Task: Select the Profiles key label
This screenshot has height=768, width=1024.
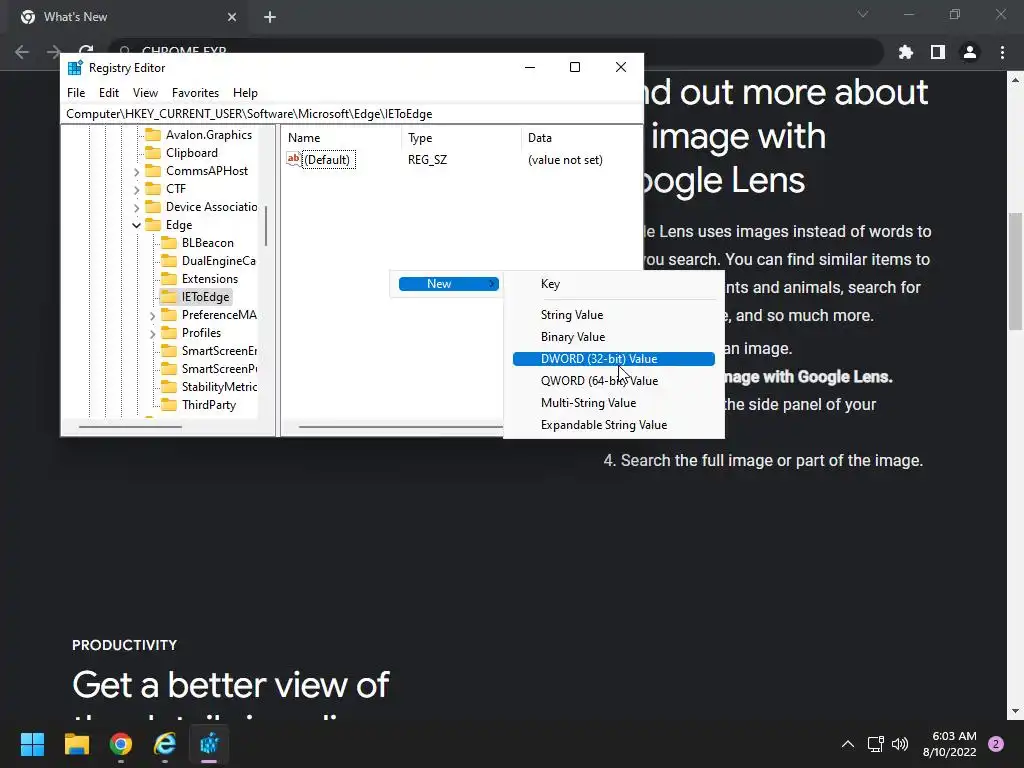Action: click(201, 333)
